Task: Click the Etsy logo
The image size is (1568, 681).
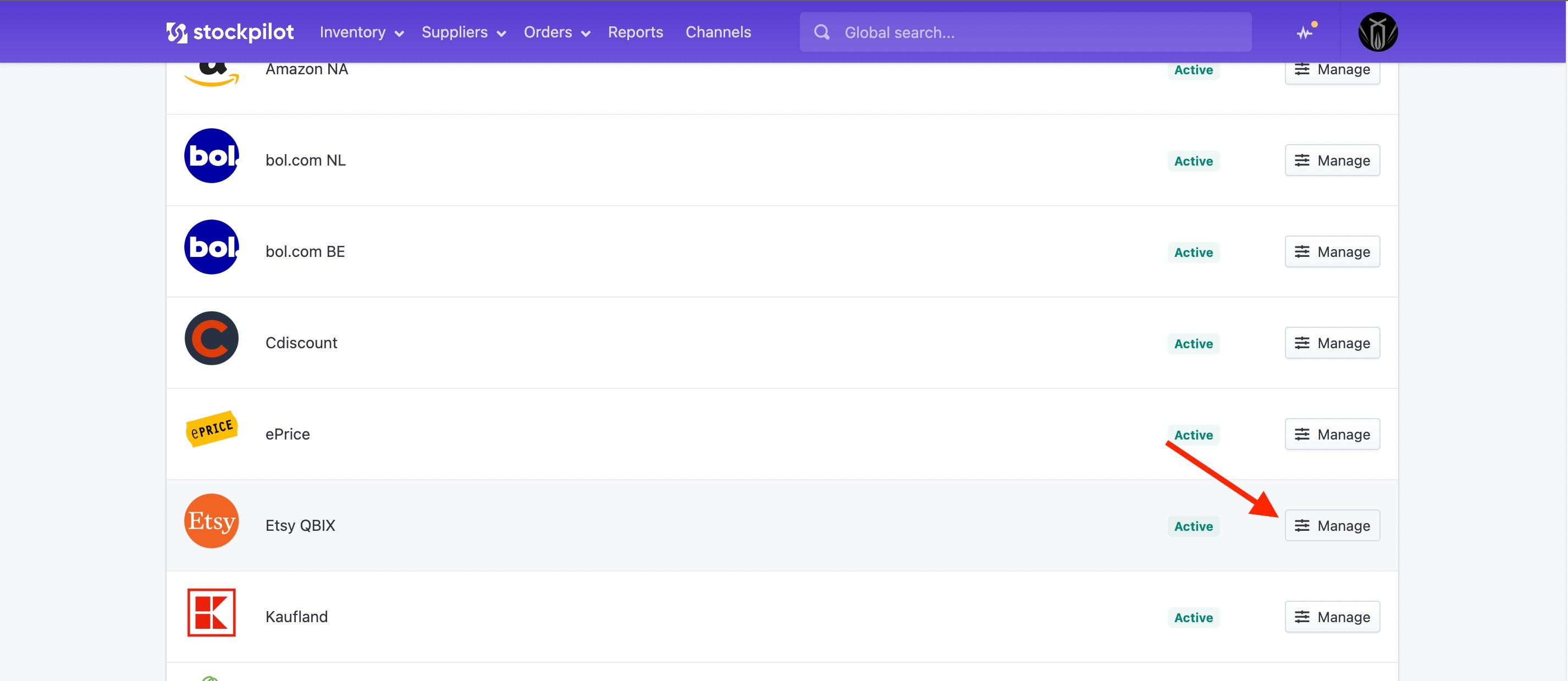Action: pos(211,521)
